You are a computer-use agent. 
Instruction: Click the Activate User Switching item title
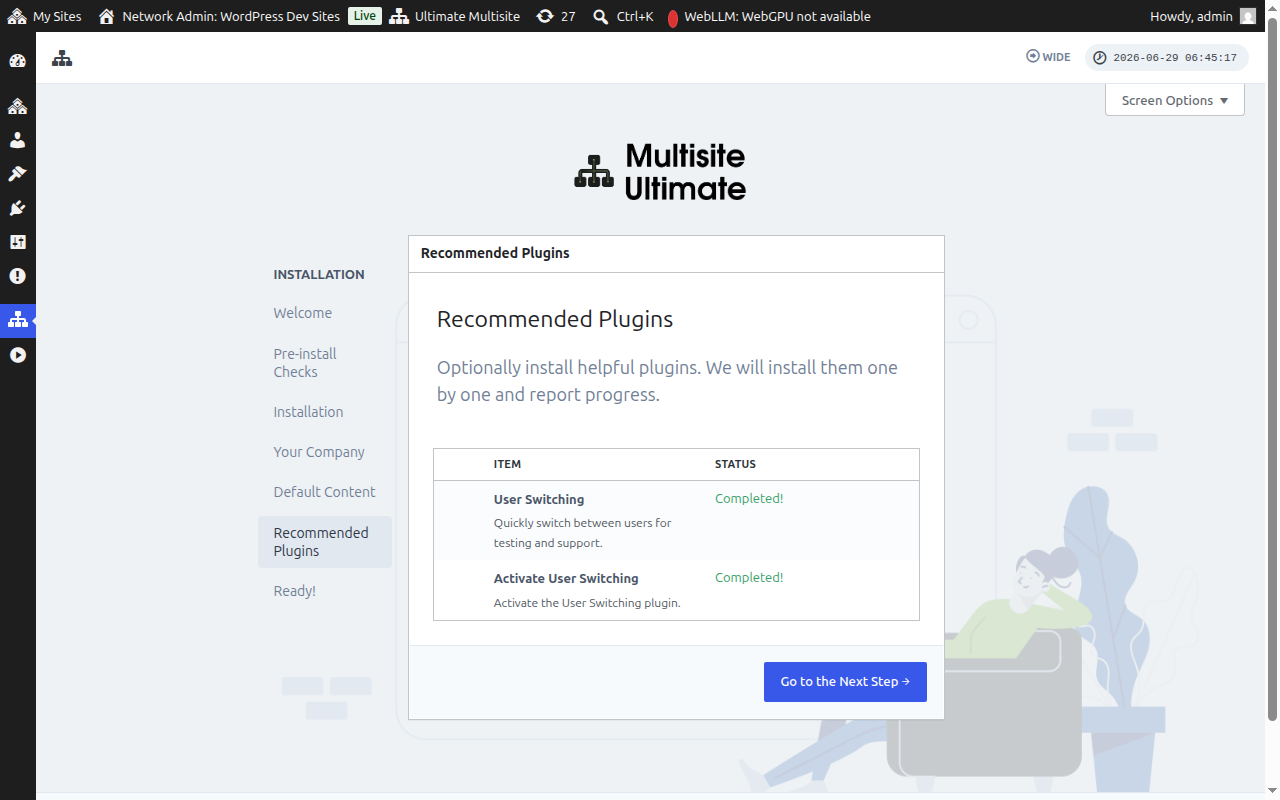pyautogui.click(x=566, y=578)
